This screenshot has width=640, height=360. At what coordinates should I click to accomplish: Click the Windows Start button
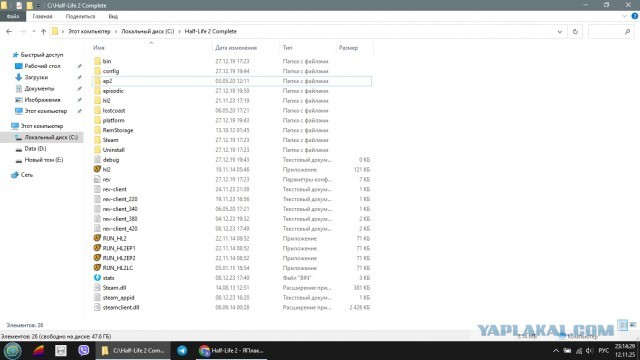coord(13,350)
